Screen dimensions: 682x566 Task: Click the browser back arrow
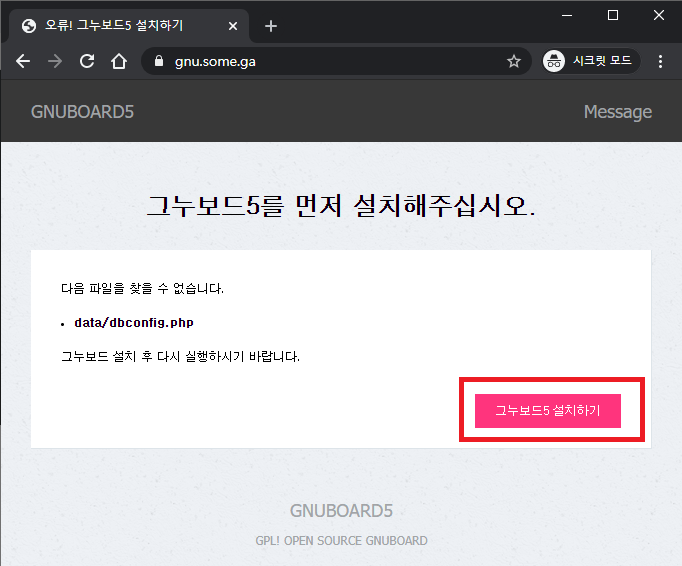click(x=23, y=61)
